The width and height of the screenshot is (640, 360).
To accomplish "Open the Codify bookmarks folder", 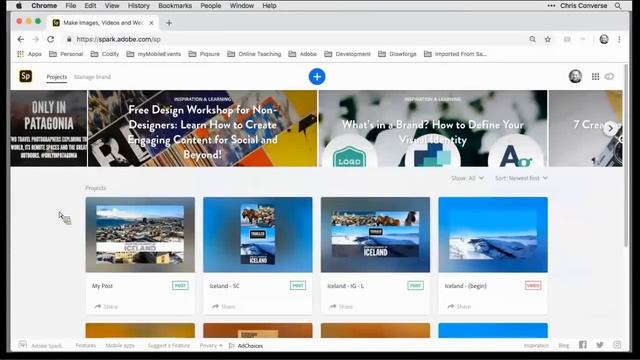I will tap(105, 54).
